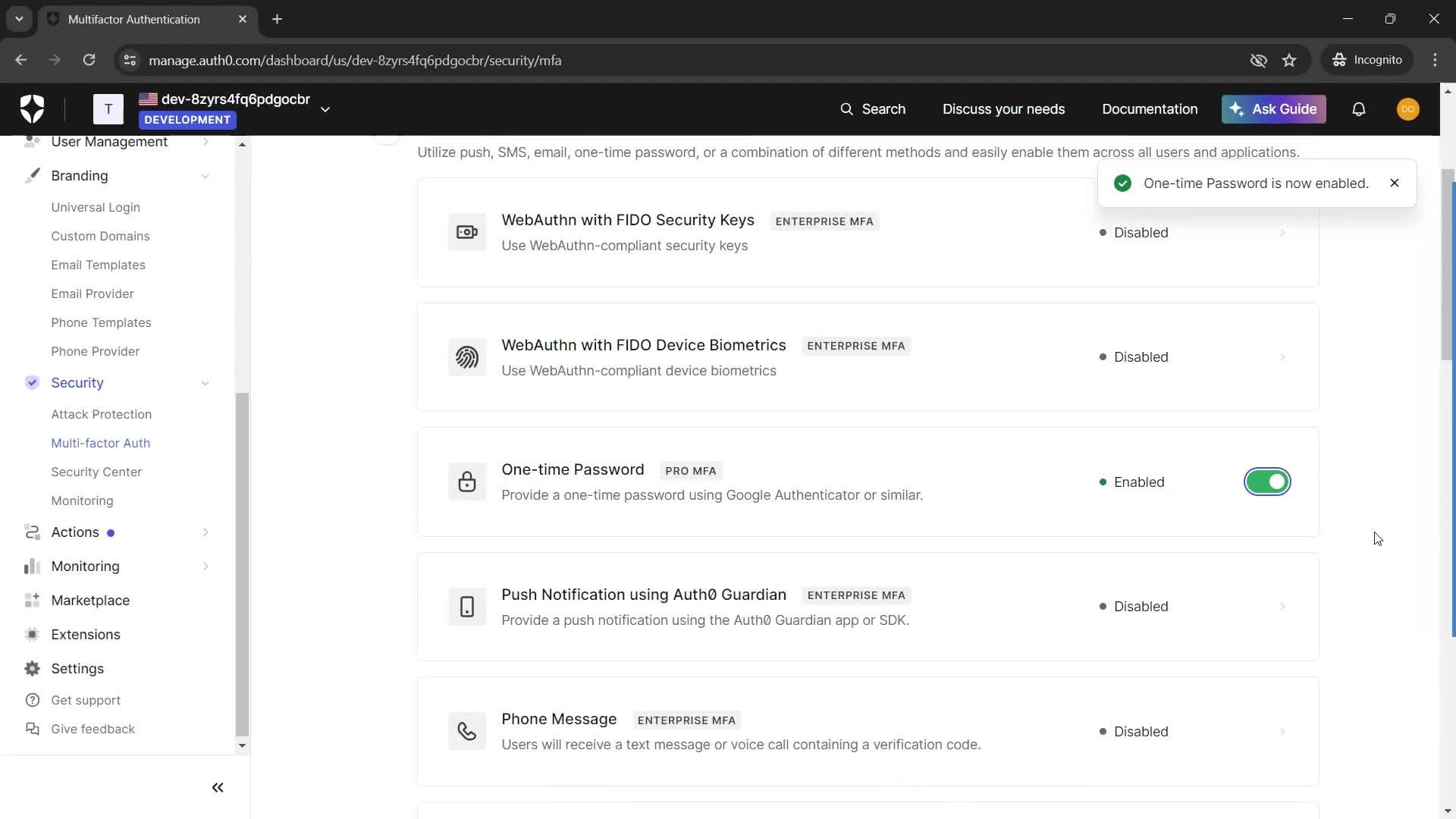This screenshot has width=1456, height=819.
Task: Click the One-time Password lock icon
Action: 466,482
